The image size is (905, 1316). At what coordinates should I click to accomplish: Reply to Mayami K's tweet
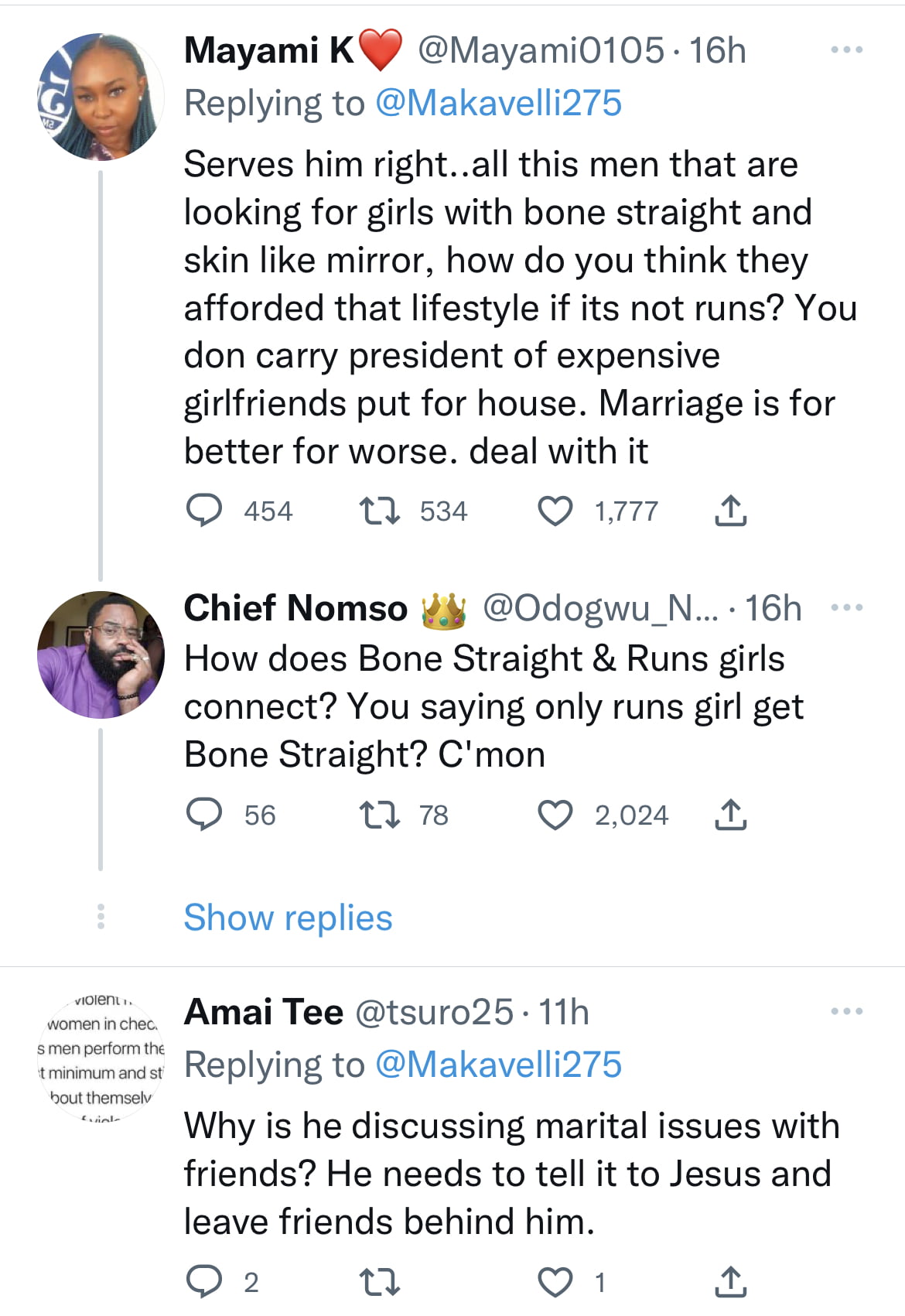coord(204,511)
